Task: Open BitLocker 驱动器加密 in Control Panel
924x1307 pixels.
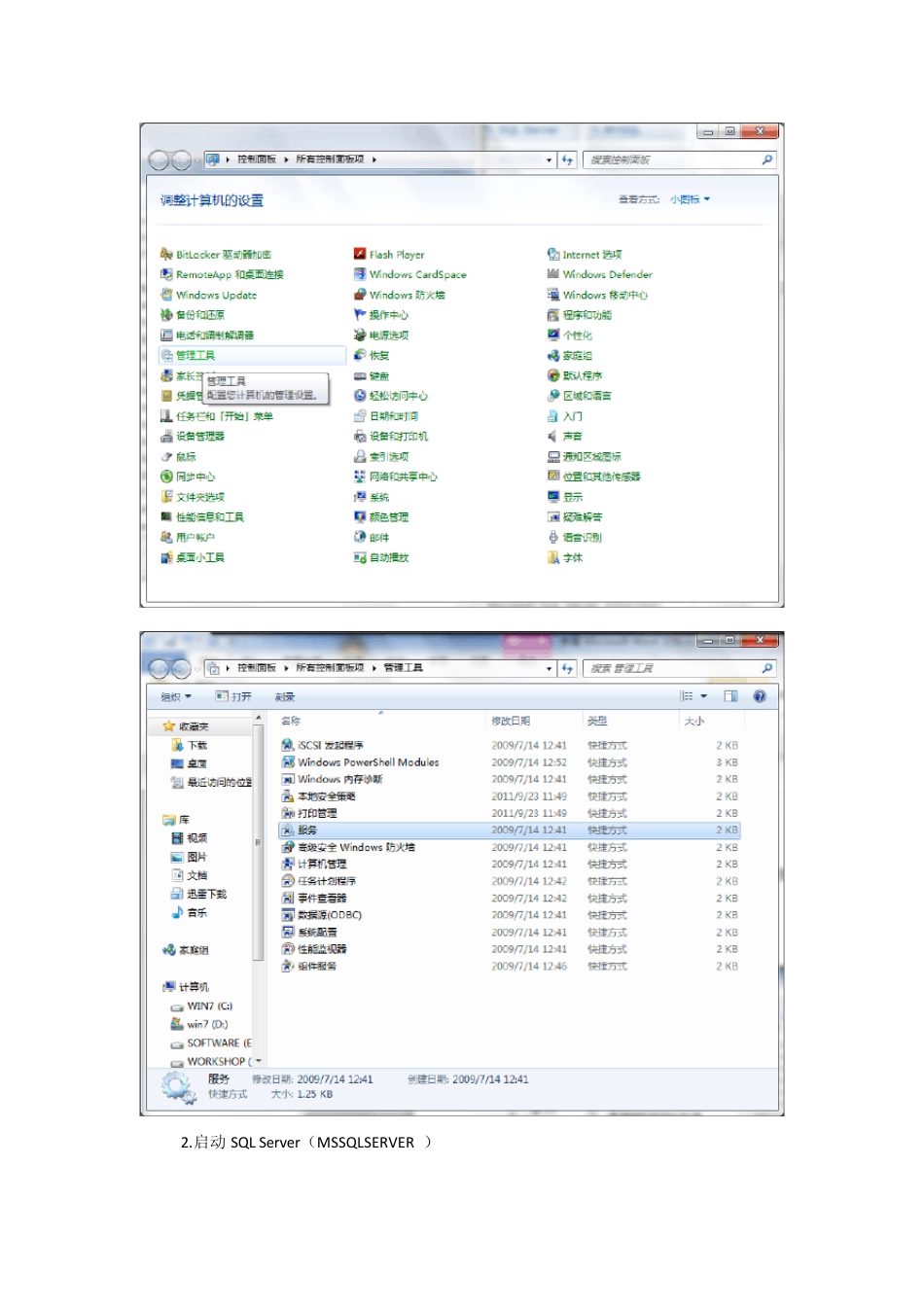Action: pyautogui.click(x=216, y=255)
